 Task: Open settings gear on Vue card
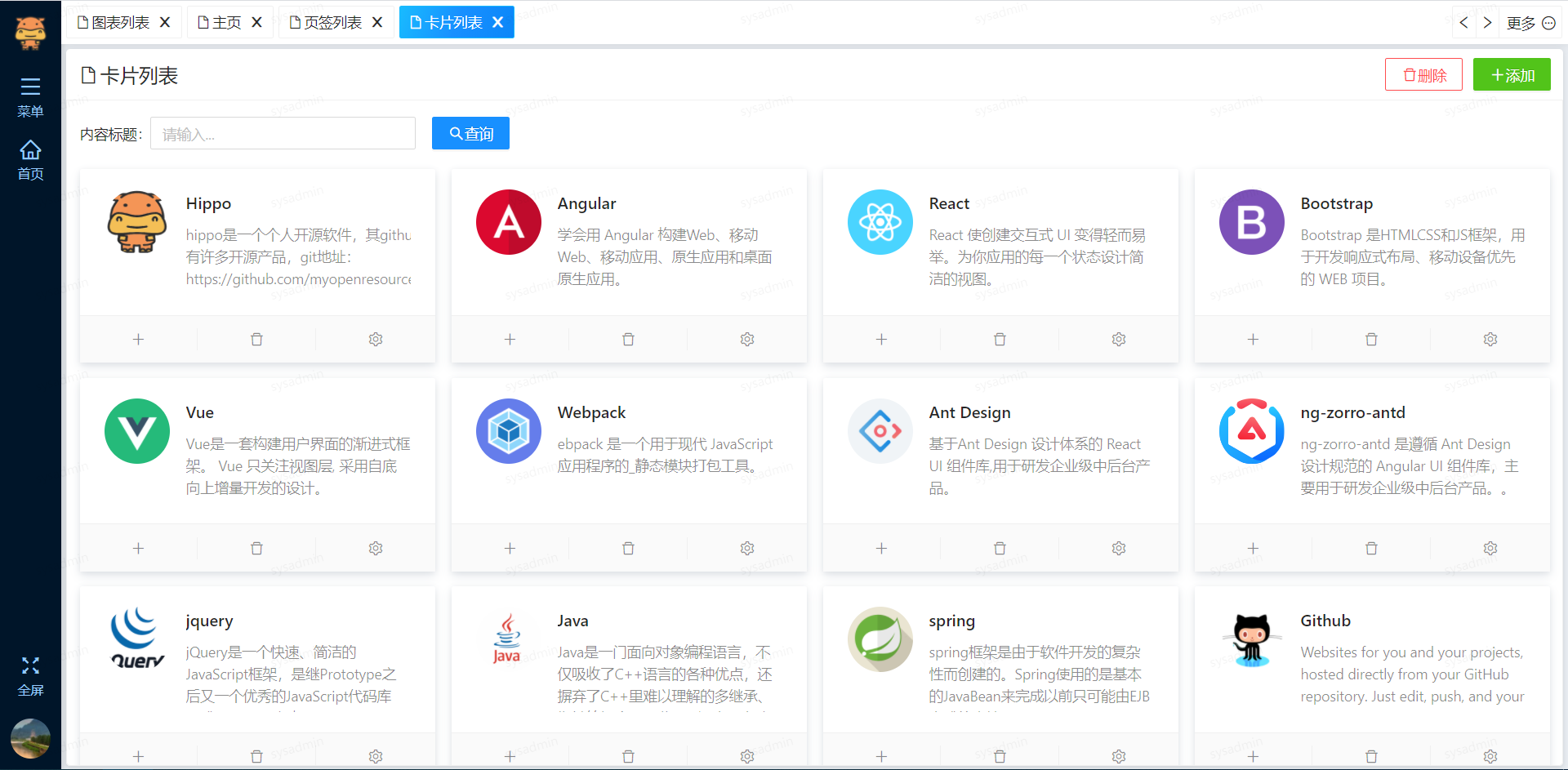point(376,548)
